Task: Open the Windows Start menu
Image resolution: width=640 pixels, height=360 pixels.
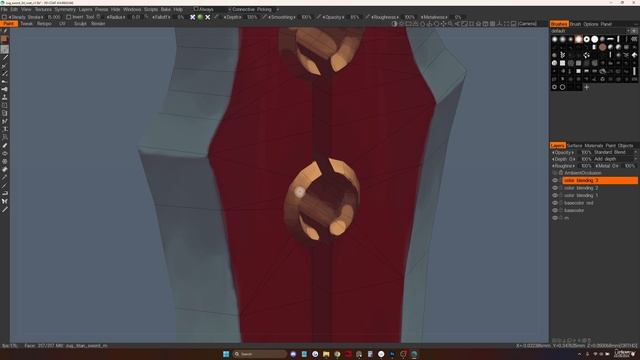Action: click(226, 354)
